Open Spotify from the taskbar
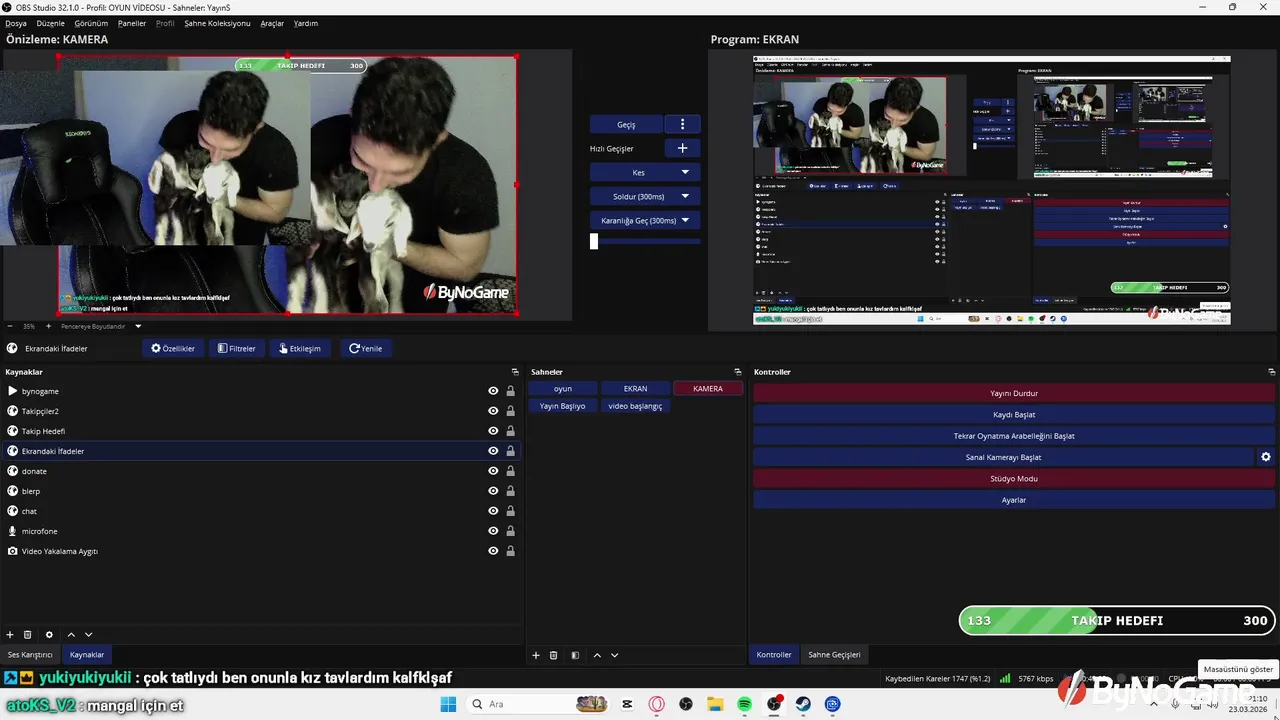Image resolution: width=1280 pixels, height=720 pixels. pyautogui.click(x=745, y=704)
